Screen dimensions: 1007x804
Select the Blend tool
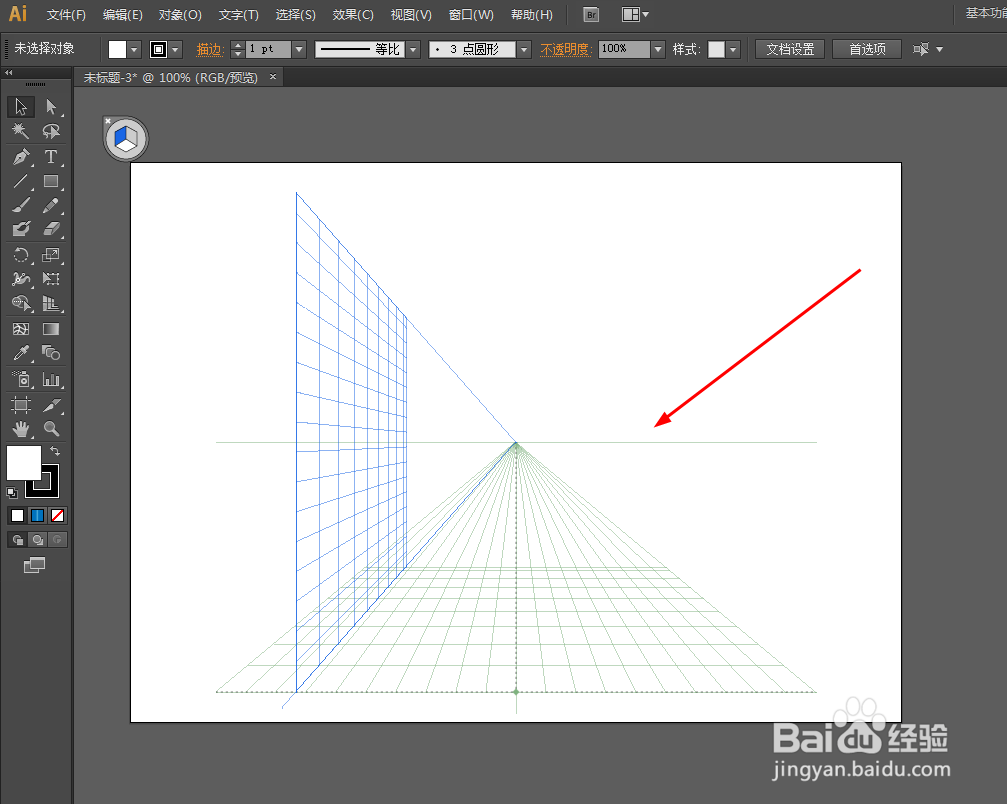51,353
